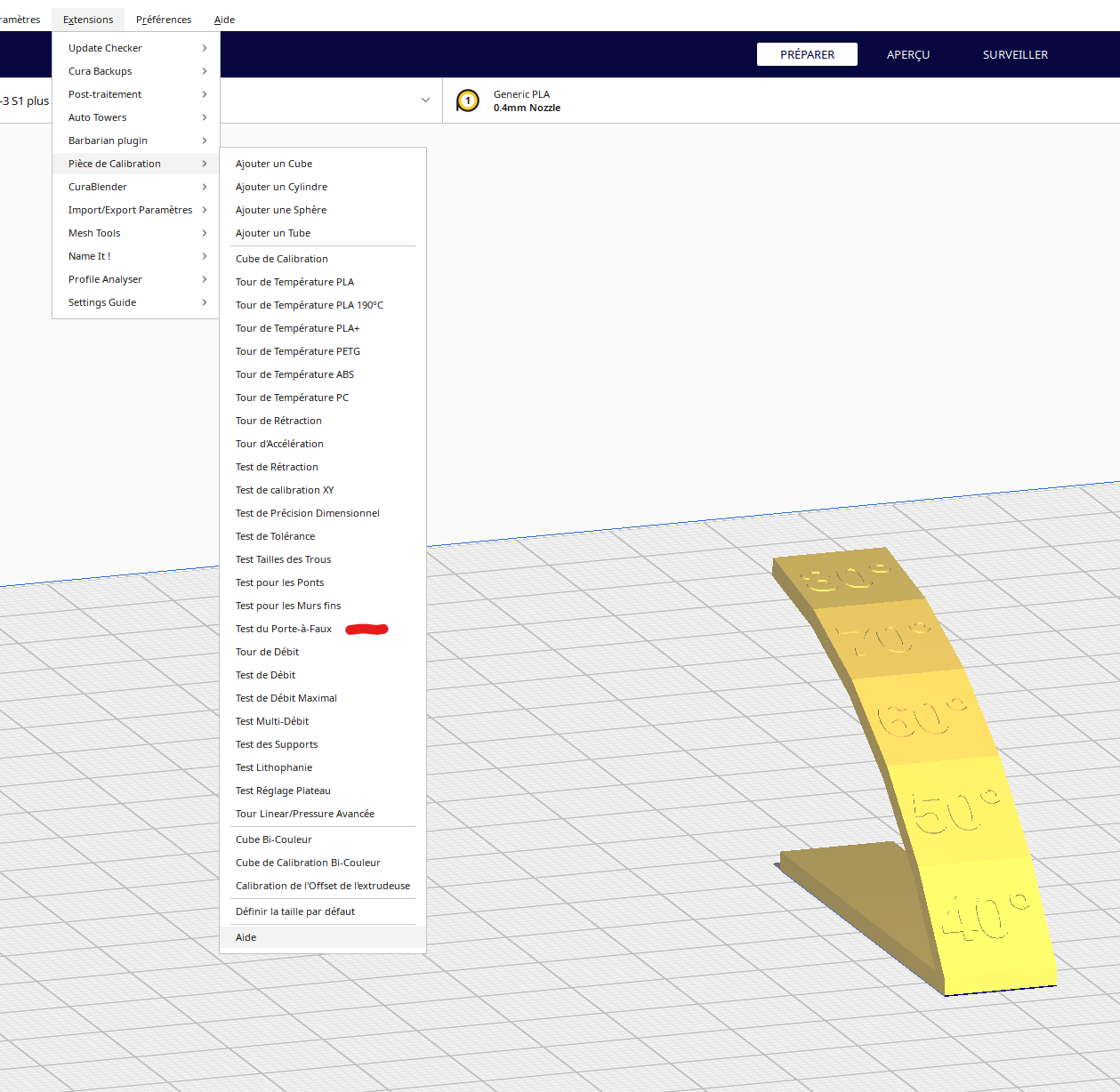Click the extruder 1 material icon
This screenshot has height=1092, width=1120.
tap(468, 100)
